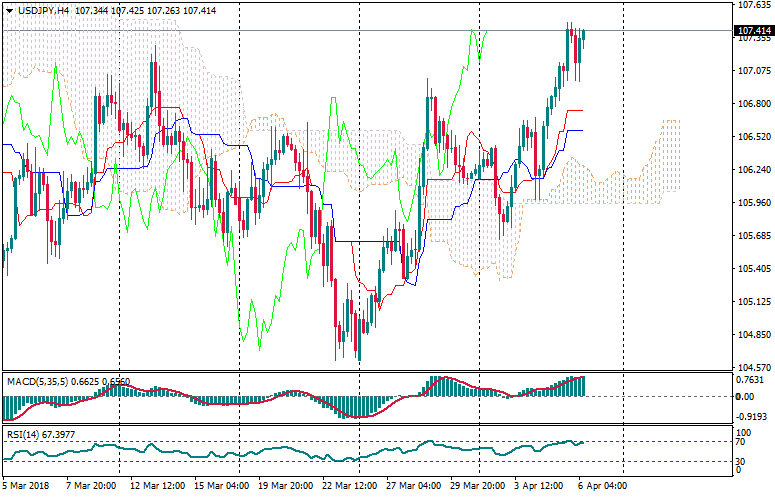Click the latest candlestick at chart's right edge
775x497 pixels.
click(582, 36)
